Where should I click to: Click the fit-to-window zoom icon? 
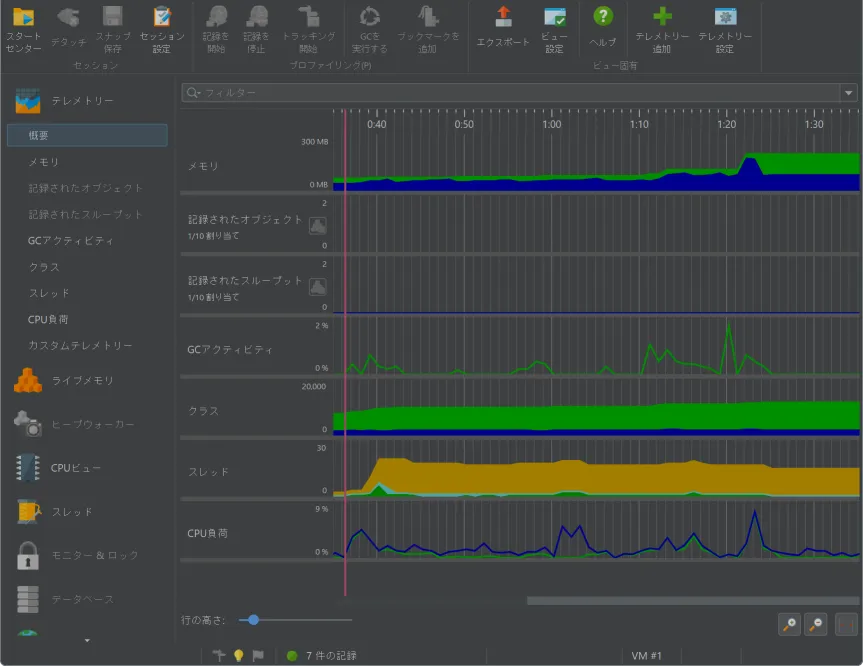[846, 625]
